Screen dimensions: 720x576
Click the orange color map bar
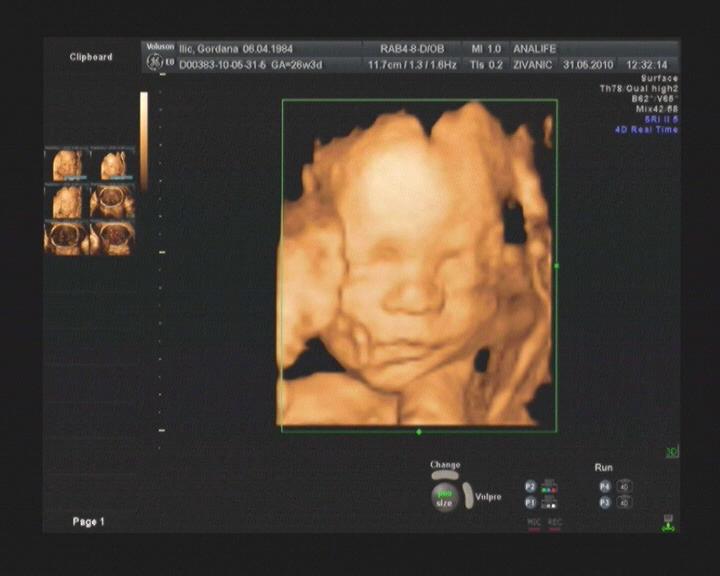144,140
